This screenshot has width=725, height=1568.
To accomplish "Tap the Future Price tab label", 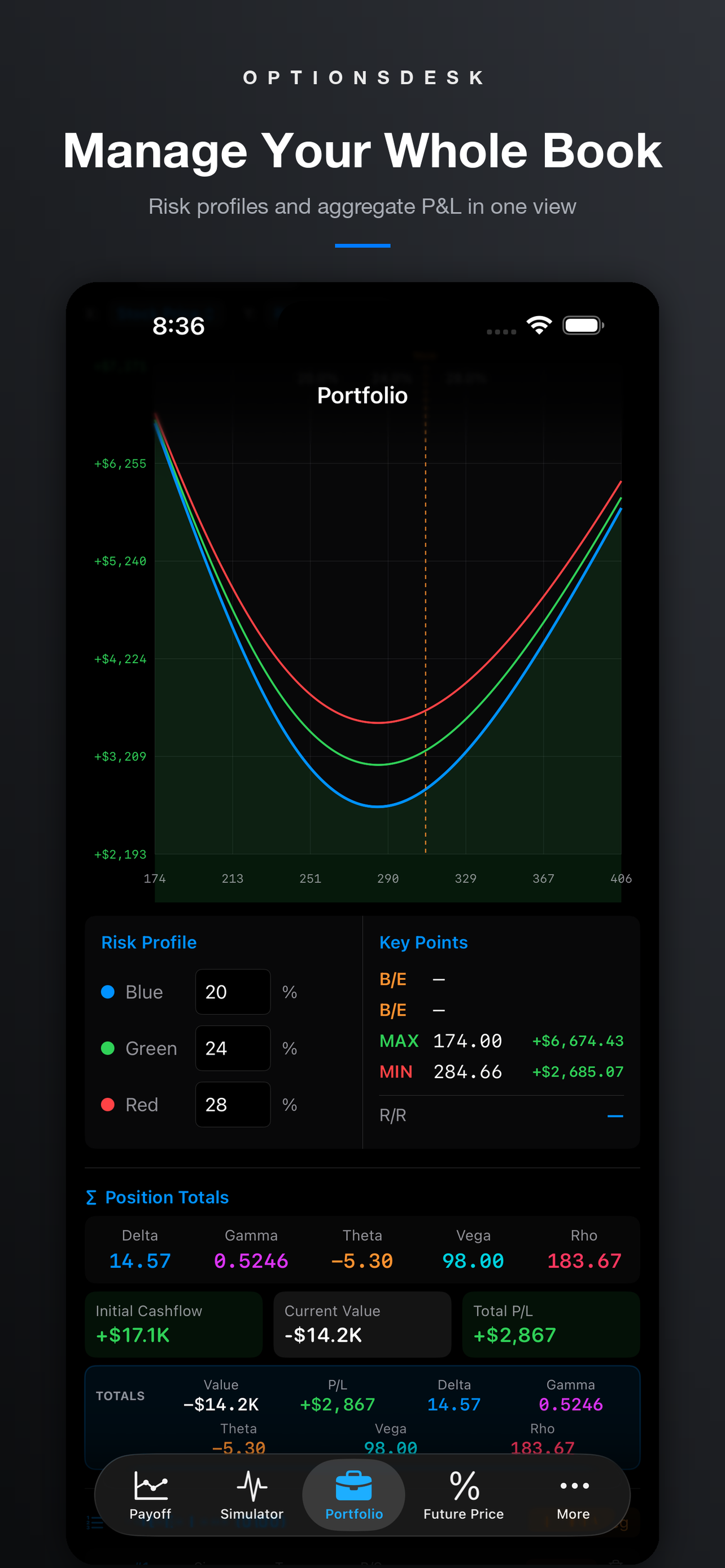I will [x=464, y=1514].
